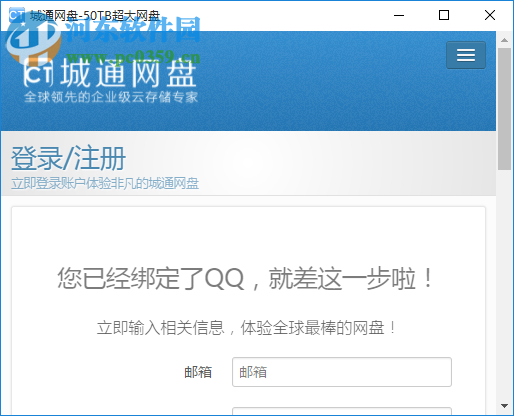Click the CT app icon in title bar

pyautogui.click(x=17, y=15)
